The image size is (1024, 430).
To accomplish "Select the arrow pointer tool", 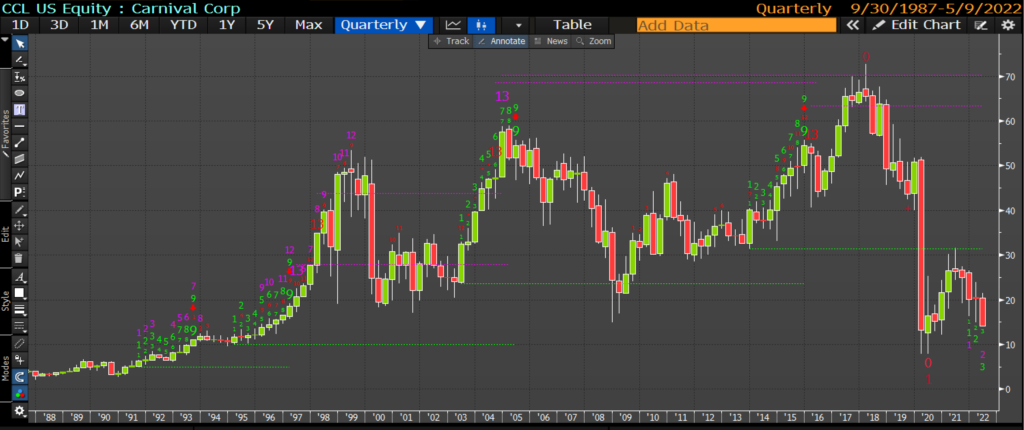I will [20, 44].
